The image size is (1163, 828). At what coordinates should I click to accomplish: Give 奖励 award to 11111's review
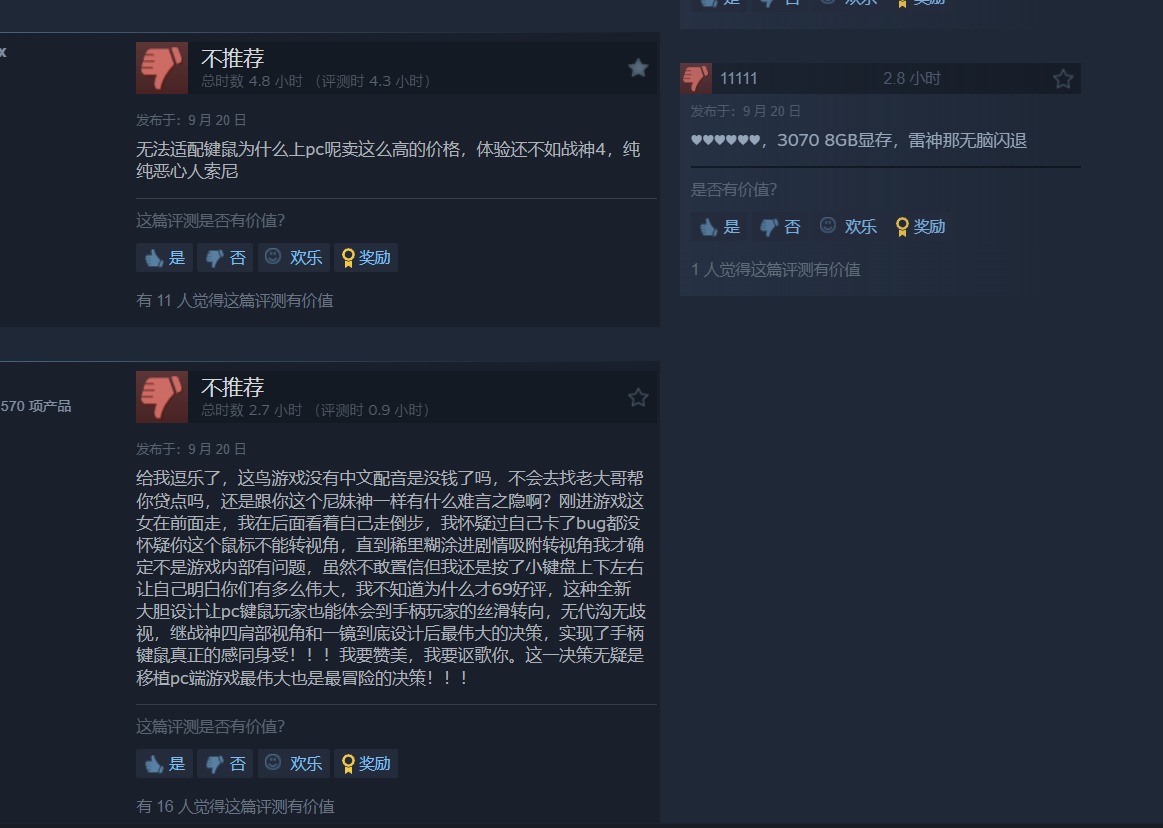coord(920,226)
